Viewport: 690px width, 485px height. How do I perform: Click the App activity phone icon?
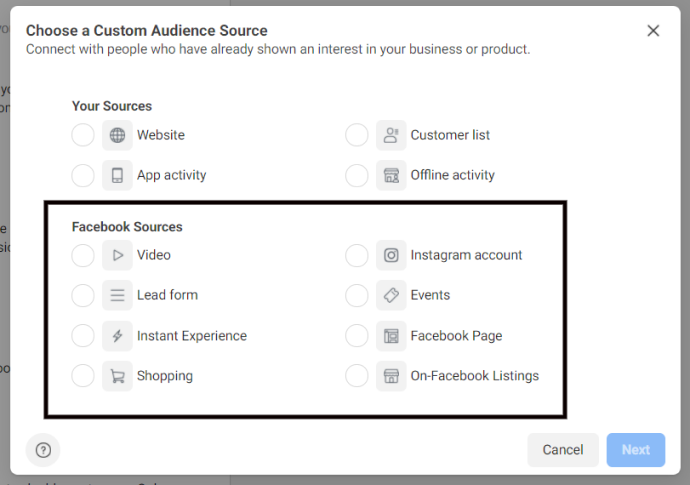tap(117, 175)
